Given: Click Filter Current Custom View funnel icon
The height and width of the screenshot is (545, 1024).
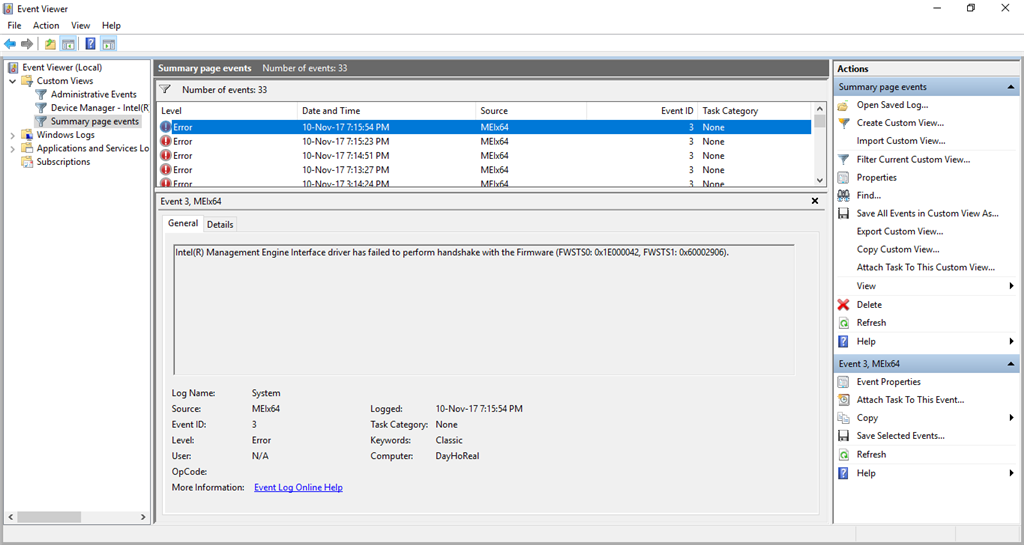Looking at the screenshot, I should coord(844,159).
